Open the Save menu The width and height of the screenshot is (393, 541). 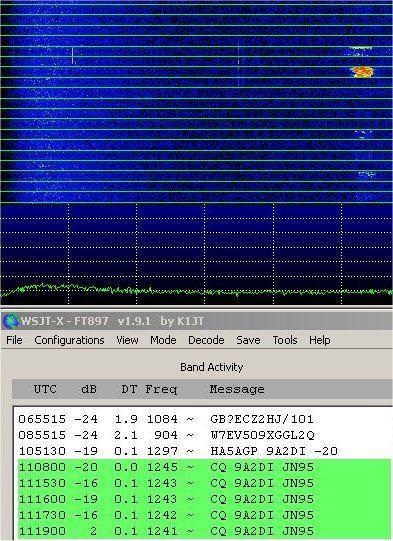coord(248,340)
